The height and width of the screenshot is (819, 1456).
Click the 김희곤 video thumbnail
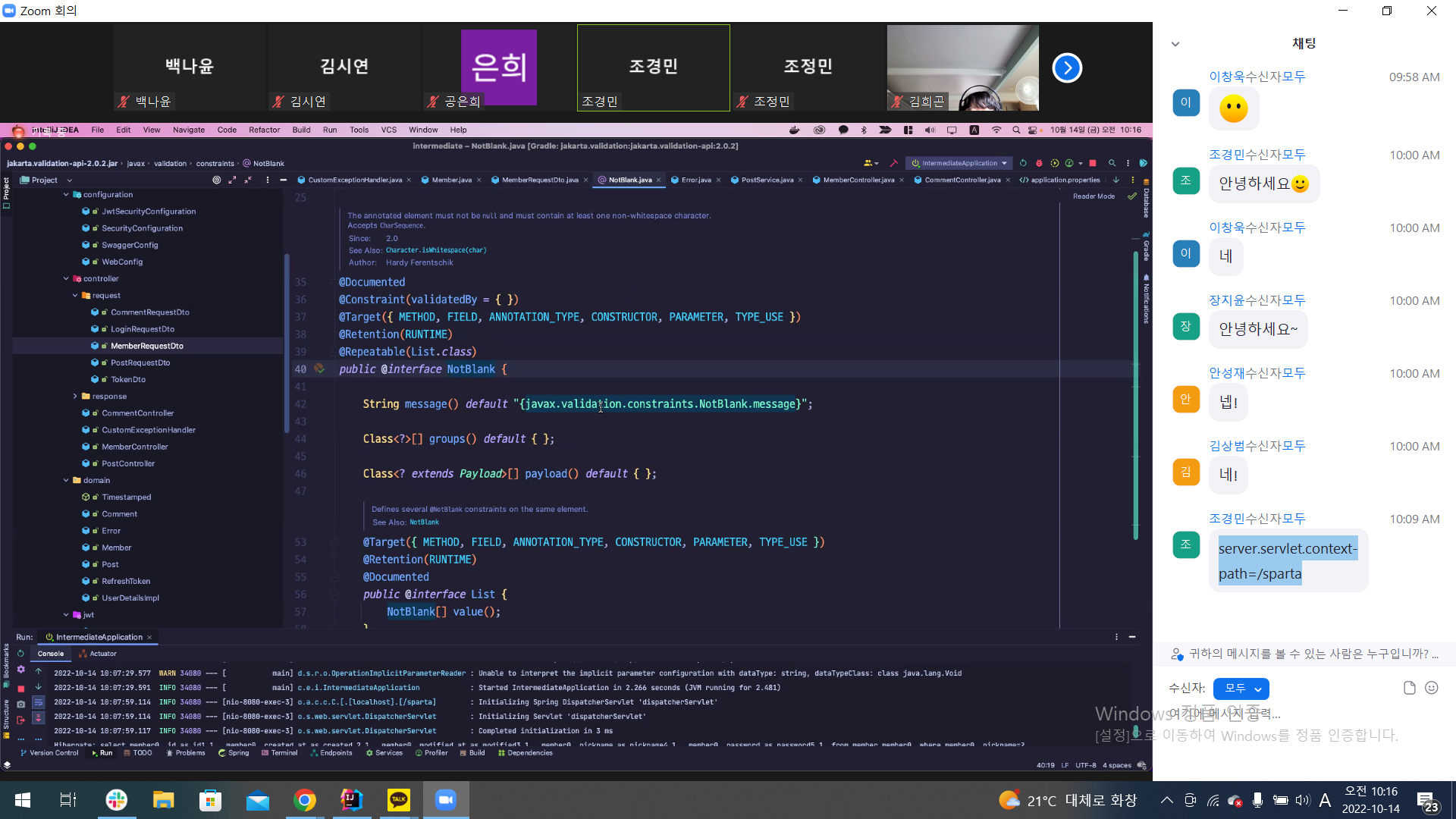(962, 67)
